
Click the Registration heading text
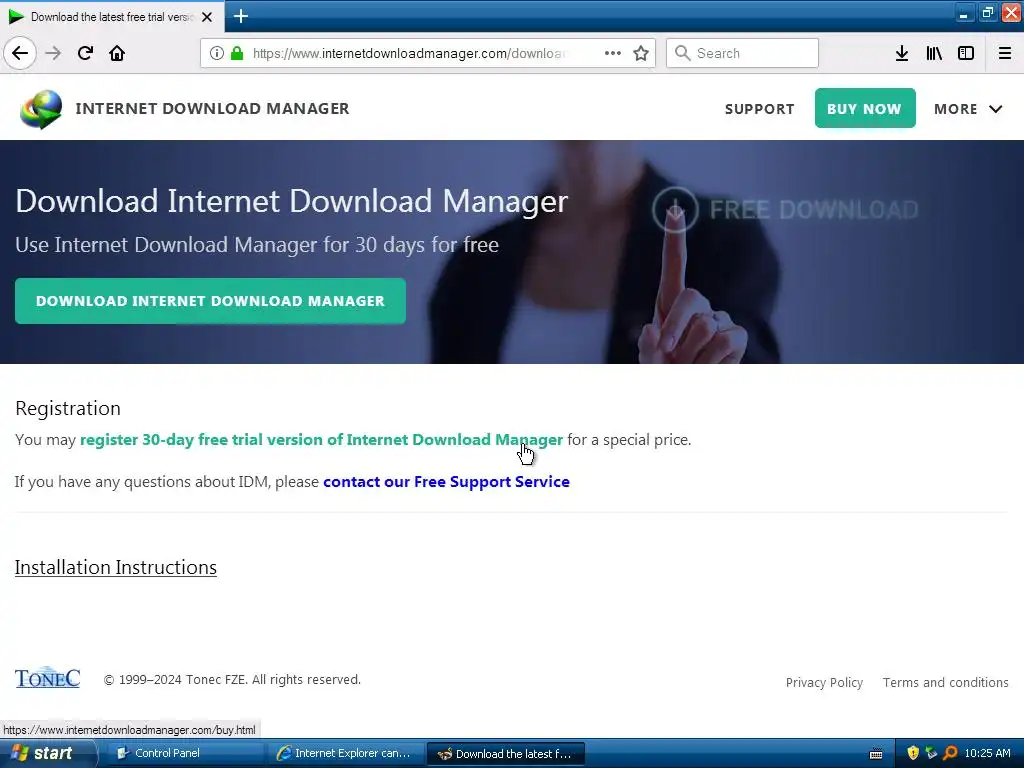click(68, 408)
